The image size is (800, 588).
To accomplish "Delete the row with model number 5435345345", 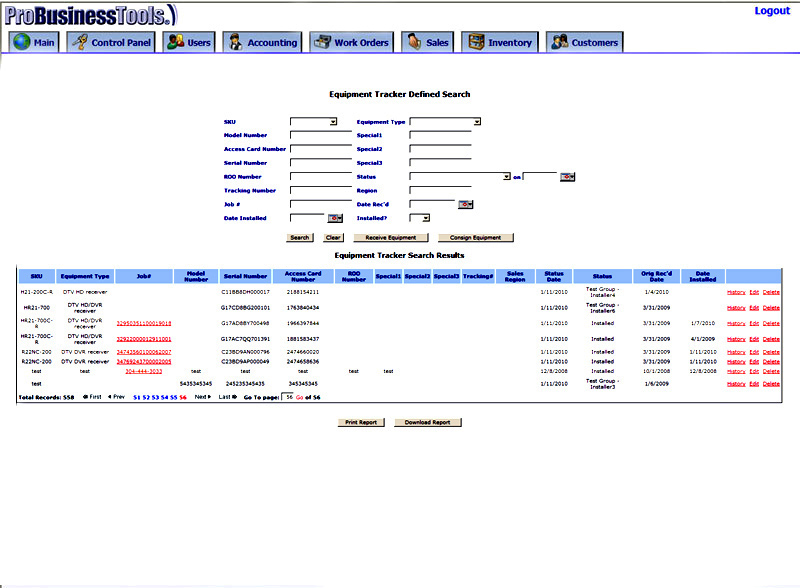I will point(771,383).
